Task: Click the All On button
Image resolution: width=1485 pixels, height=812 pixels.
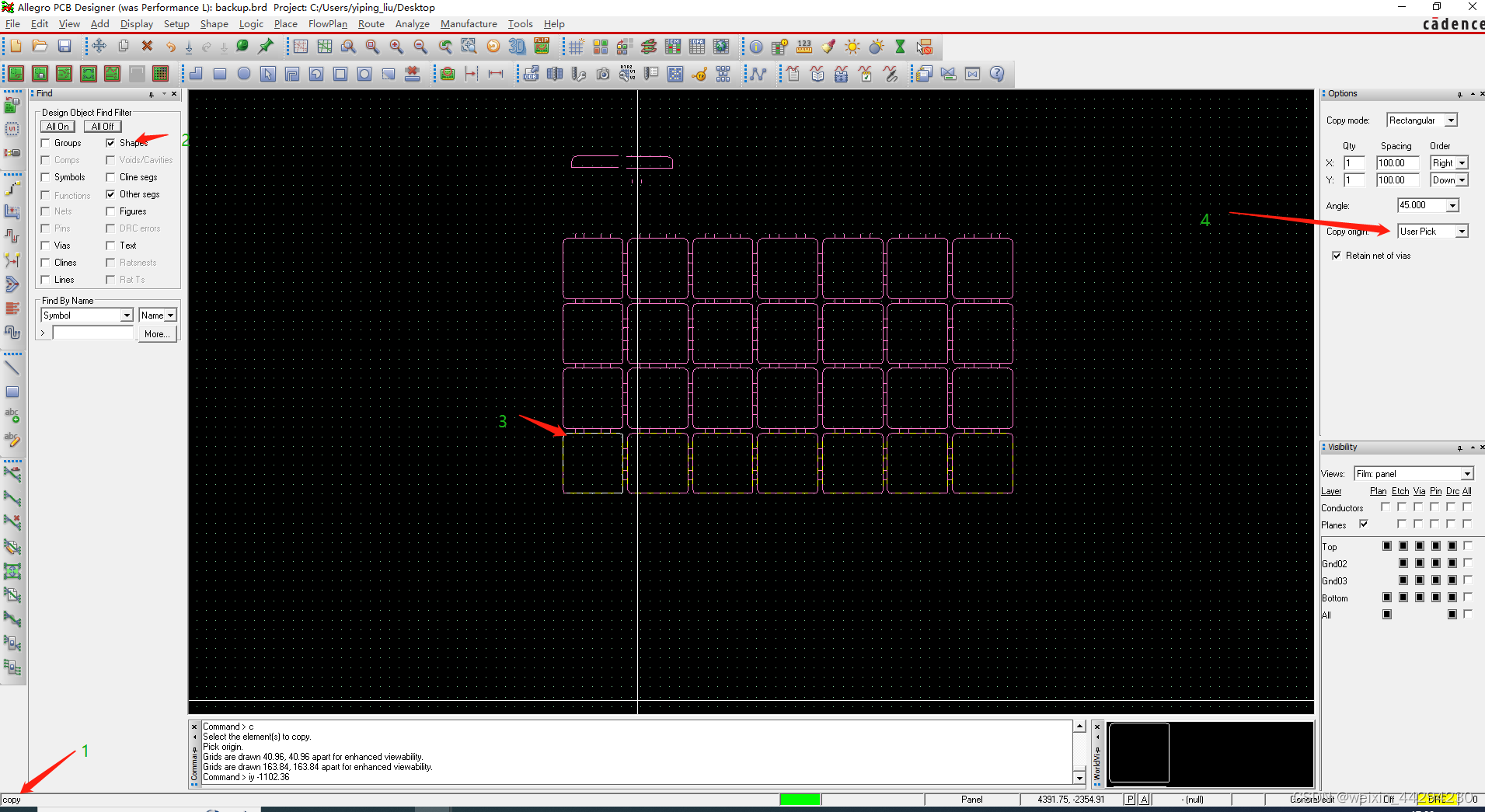Action: pyautogui.click(x=58, y=127)
